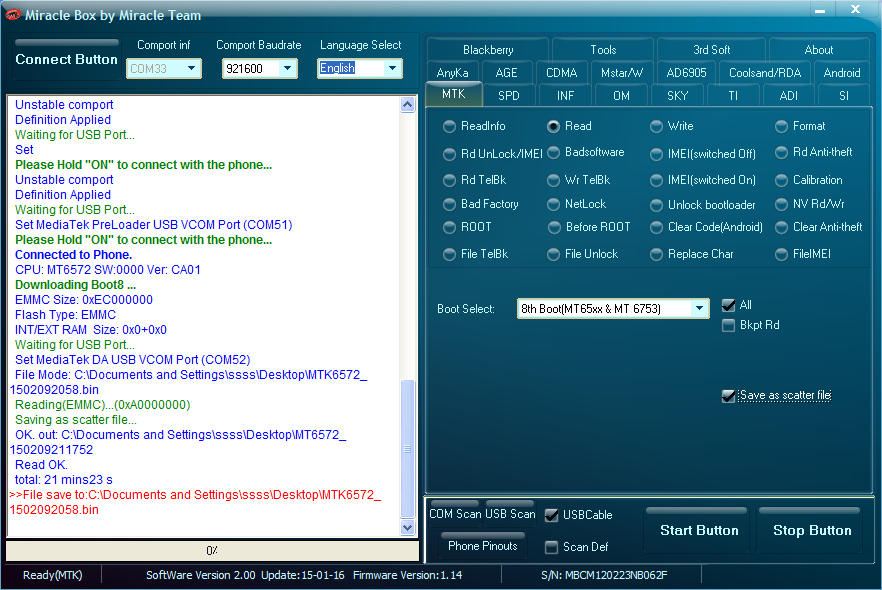The height and width of the screenshot is (590, 882).
Task: Enable the Bkpt Rd checkbox
Action: [728, 325]
